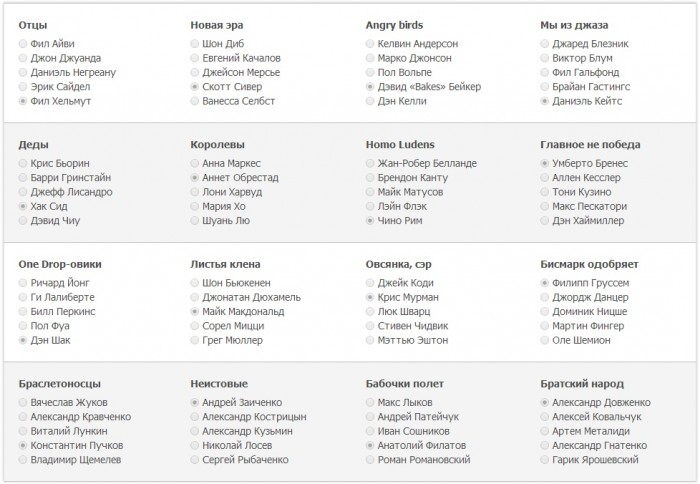
Task: Select Фил Айви radio button
Action: [23, 44]
